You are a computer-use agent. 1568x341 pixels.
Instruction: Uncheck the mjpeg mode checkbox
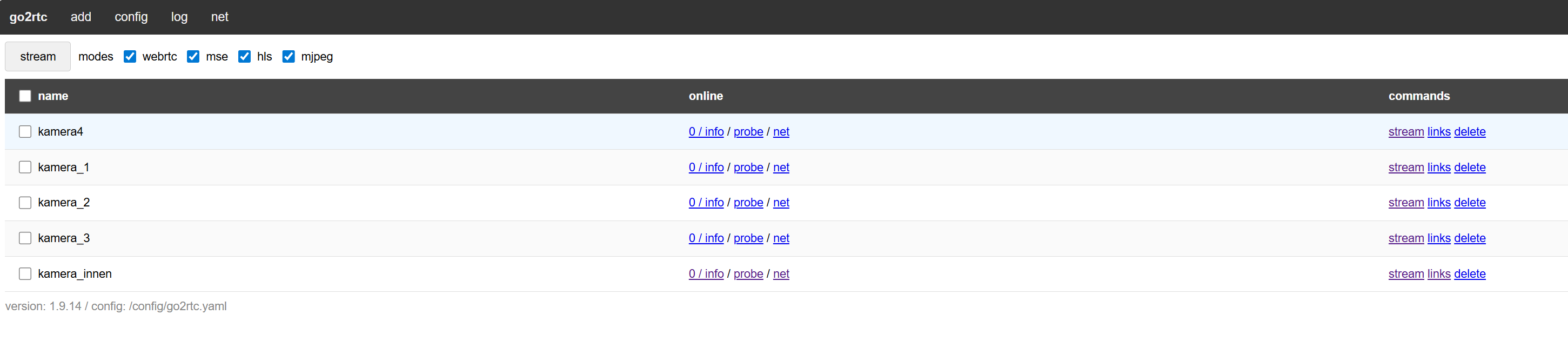pos(289,57)
